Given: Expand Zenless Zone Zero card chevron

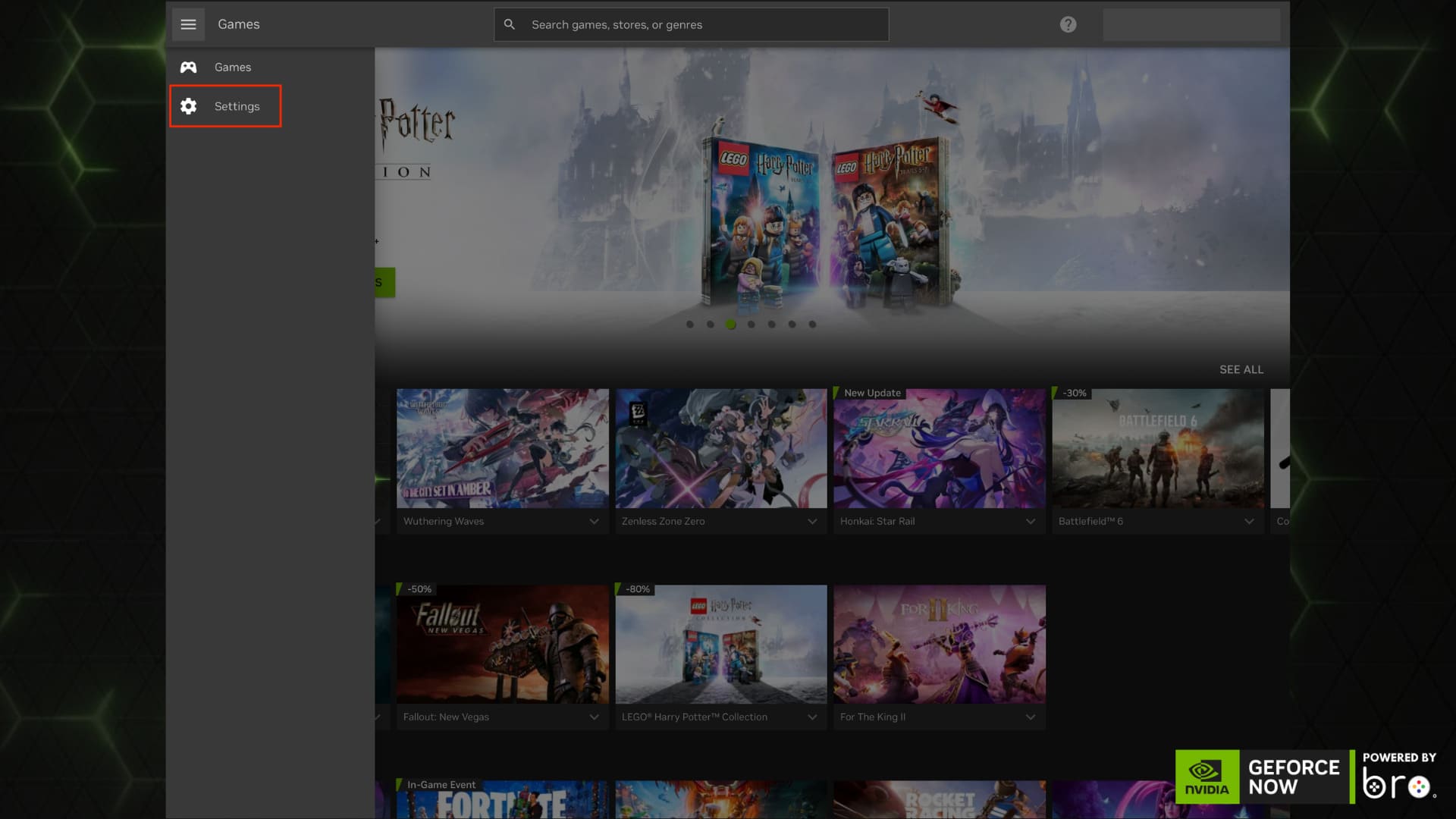Looking at the screenshot, I should (812, 522).
